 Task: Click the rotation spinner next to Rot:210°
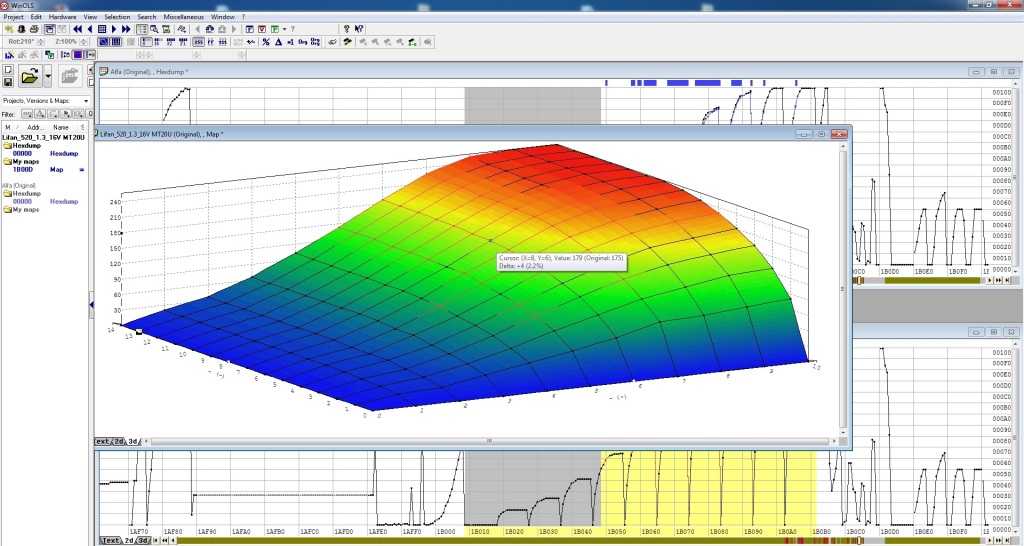[41, 42]
